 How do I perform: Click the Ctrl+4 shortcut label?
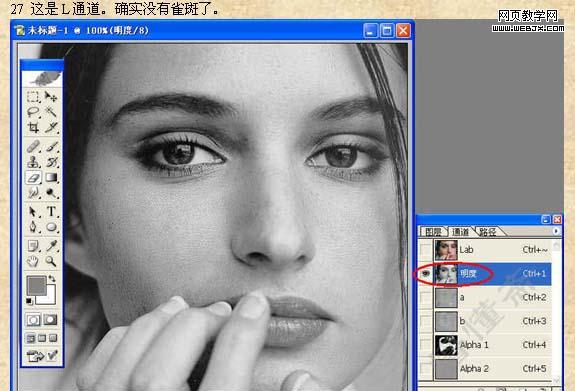click(534, 345)
